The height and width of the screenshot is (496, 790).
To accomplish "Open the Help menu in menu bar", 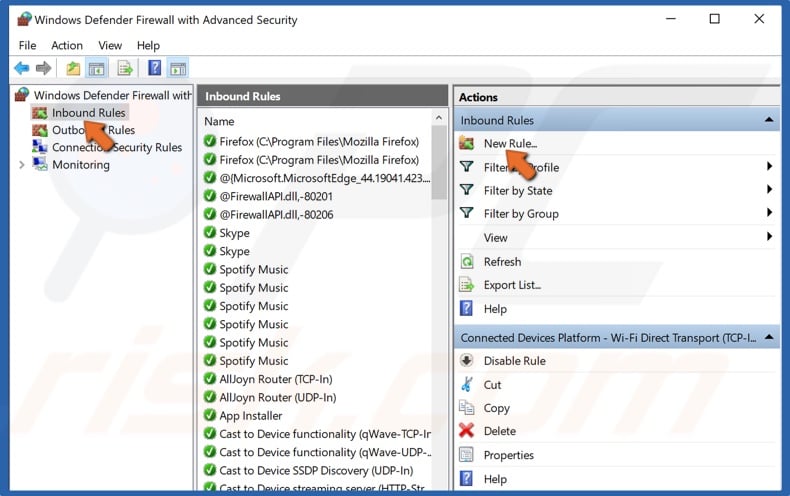I will (x=148, y=45).
